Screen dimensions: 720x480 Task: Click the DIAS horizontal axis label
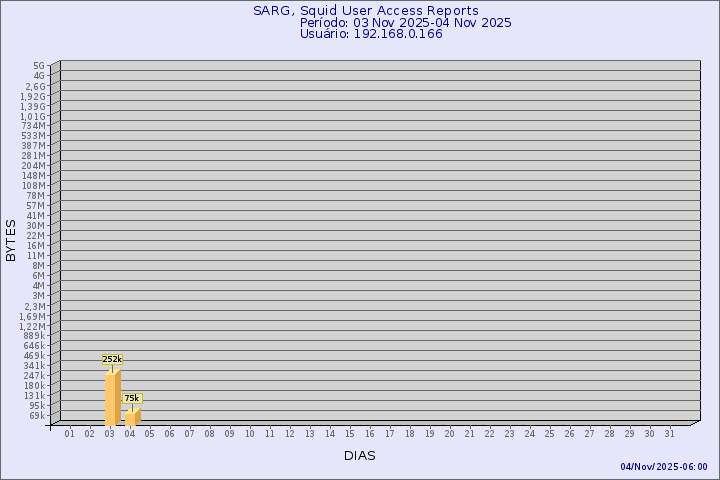(x=360, y=455)
